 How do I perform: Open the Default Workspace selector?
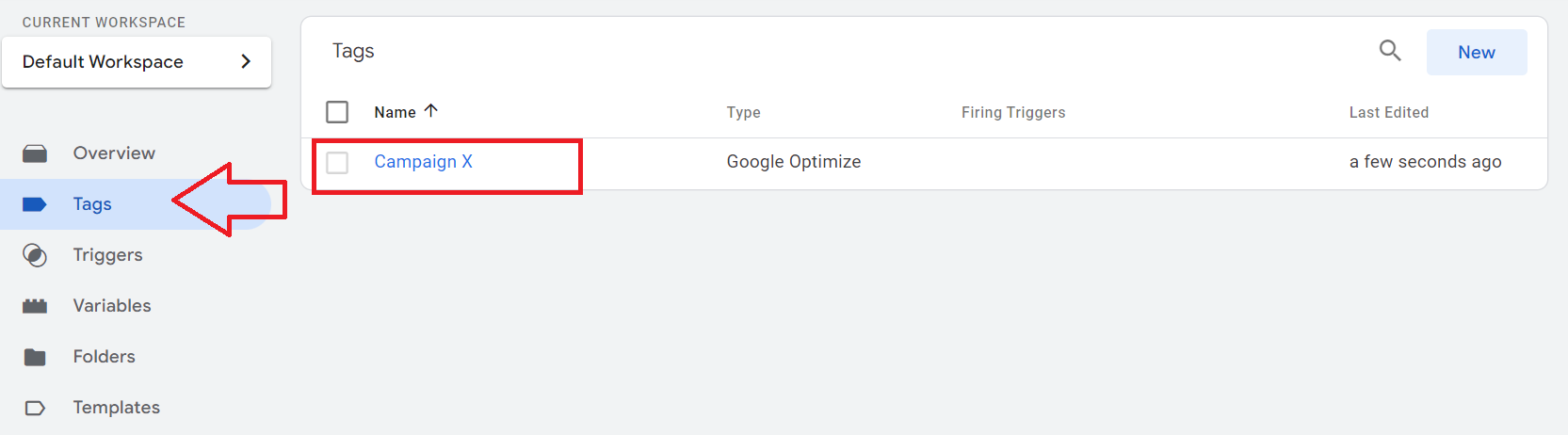137,62
